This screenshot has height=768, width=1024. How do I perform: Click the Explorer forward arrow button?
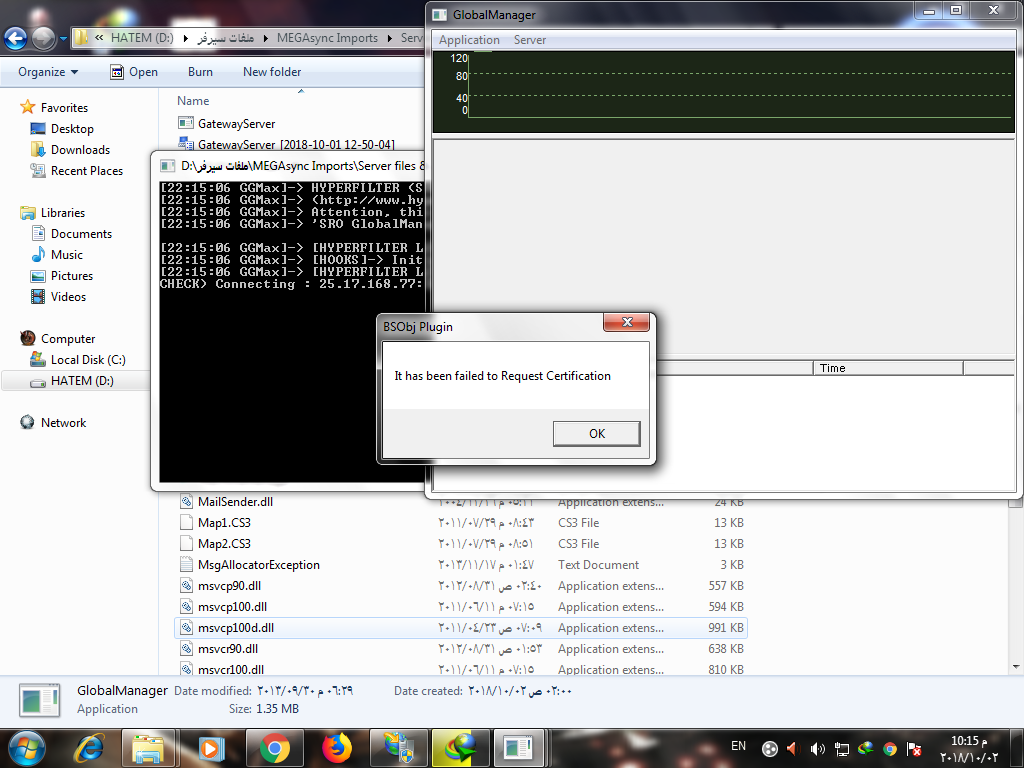coord(44,39)
